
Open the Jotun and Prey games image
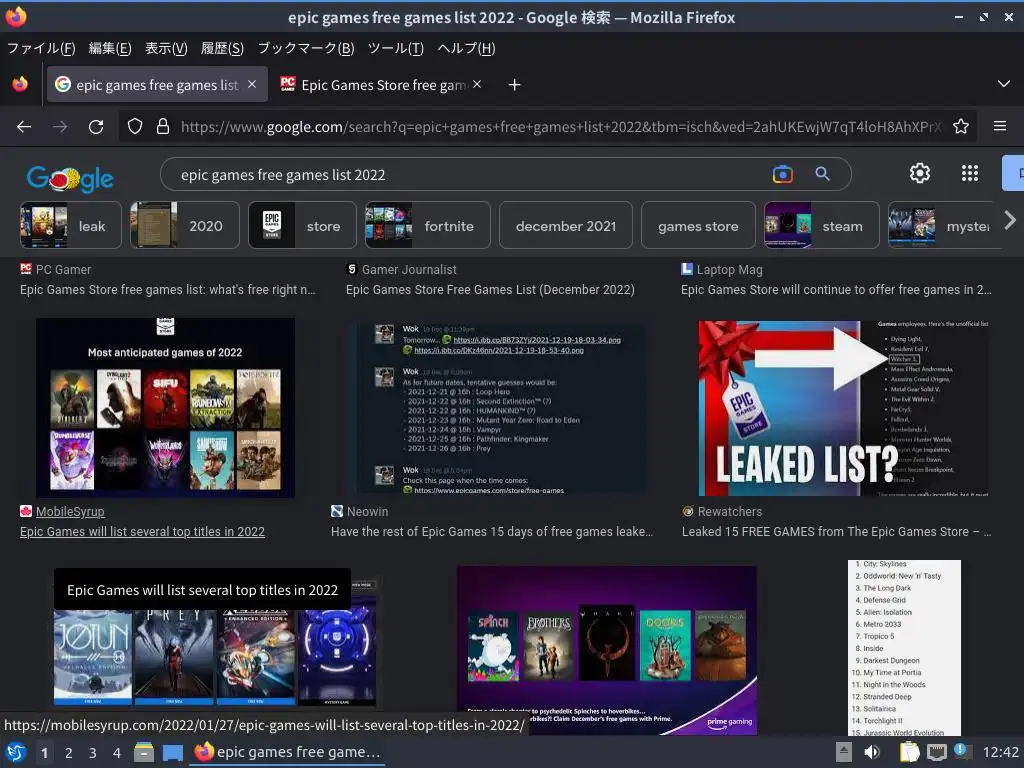216,656
